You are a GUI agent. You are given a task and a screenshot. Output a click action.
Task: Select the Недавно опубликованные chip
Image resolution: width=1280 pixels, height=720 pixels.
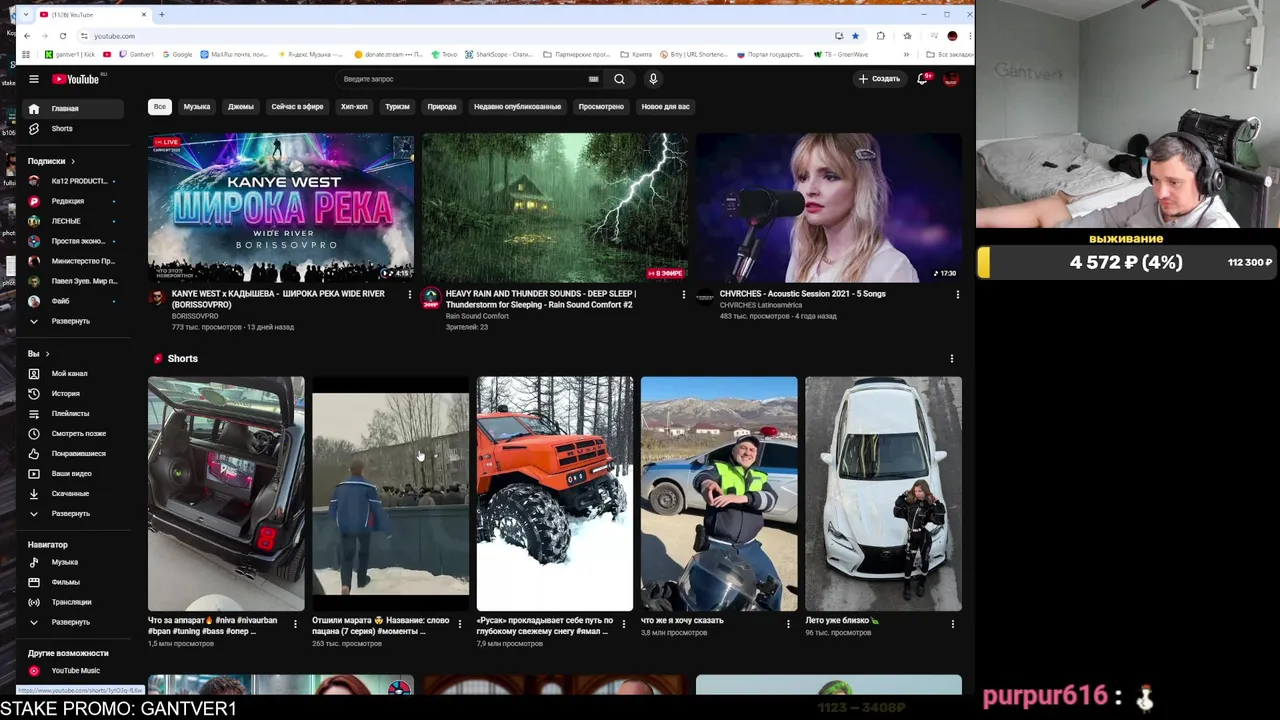point(517,106)
